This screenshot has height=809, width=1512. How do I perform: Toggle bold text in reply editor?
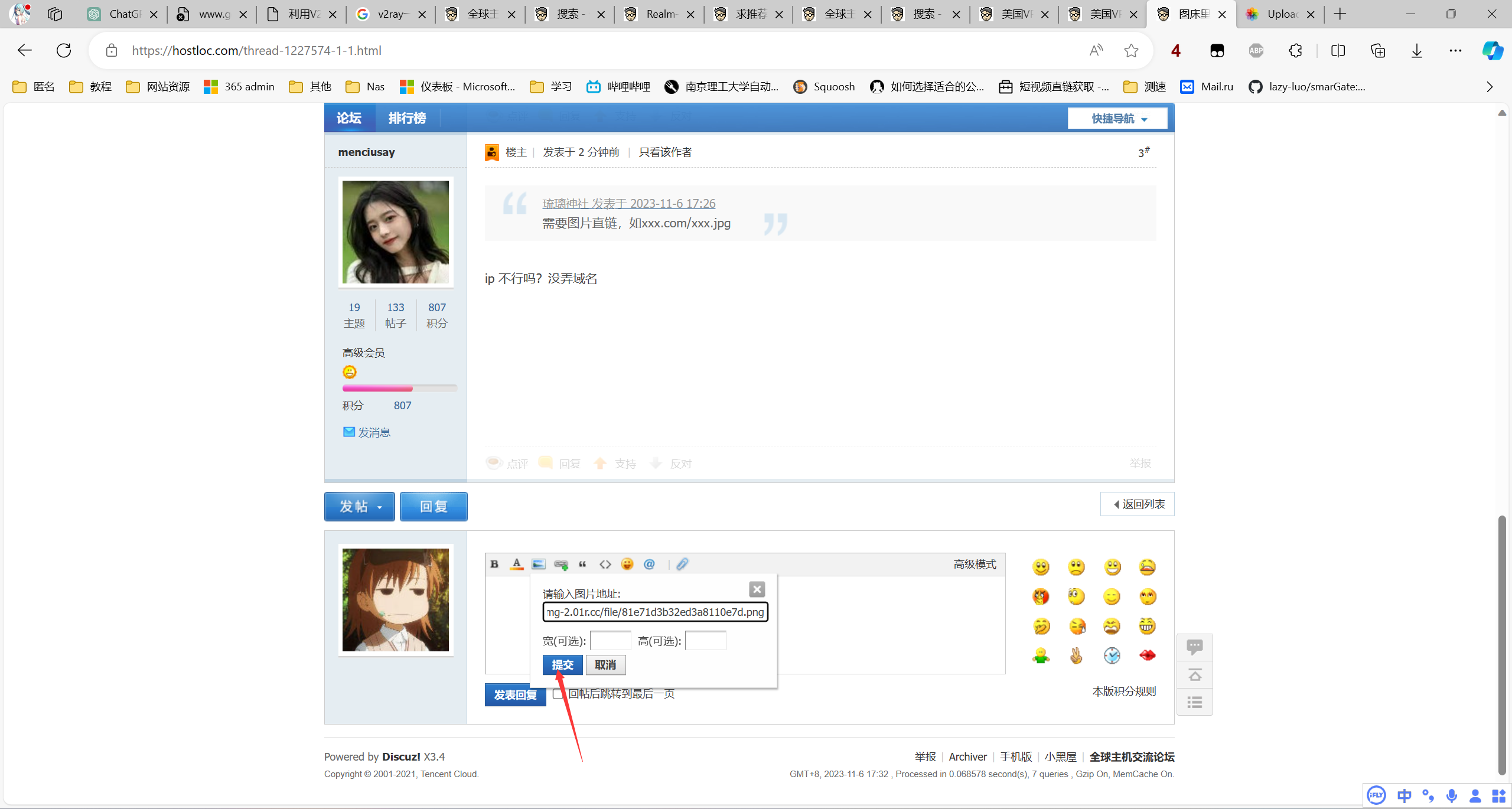point(494,564)
